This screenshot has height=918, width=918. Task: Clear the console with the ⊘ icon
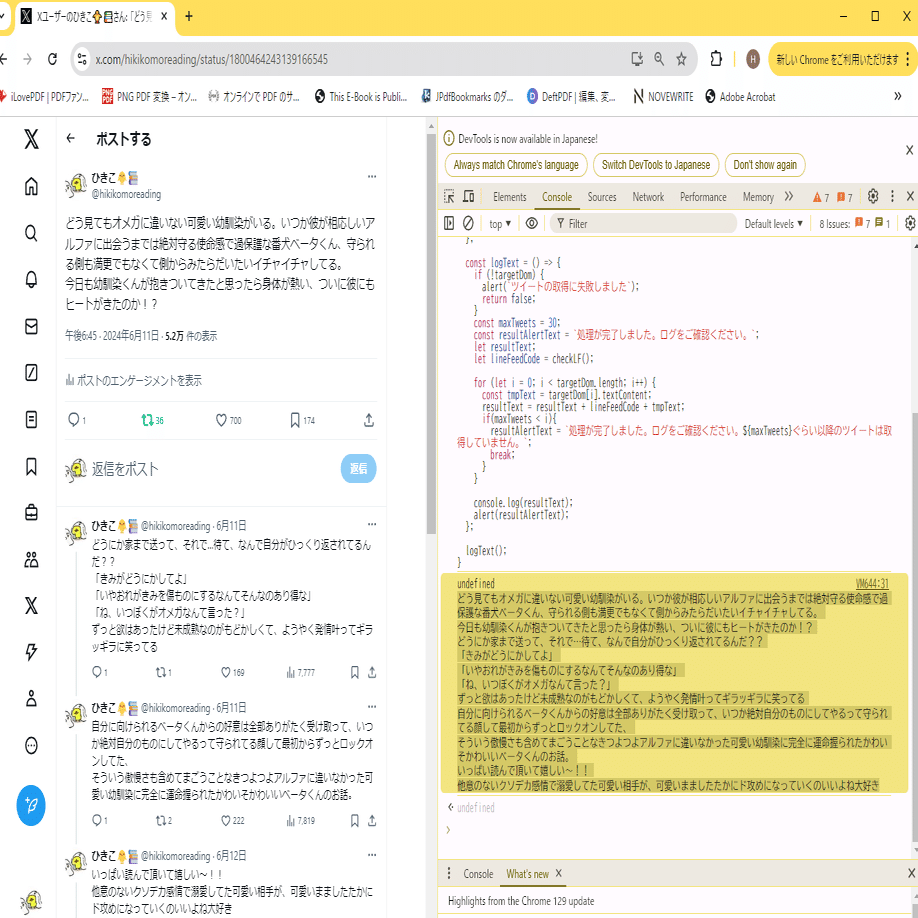click(467, 223)
